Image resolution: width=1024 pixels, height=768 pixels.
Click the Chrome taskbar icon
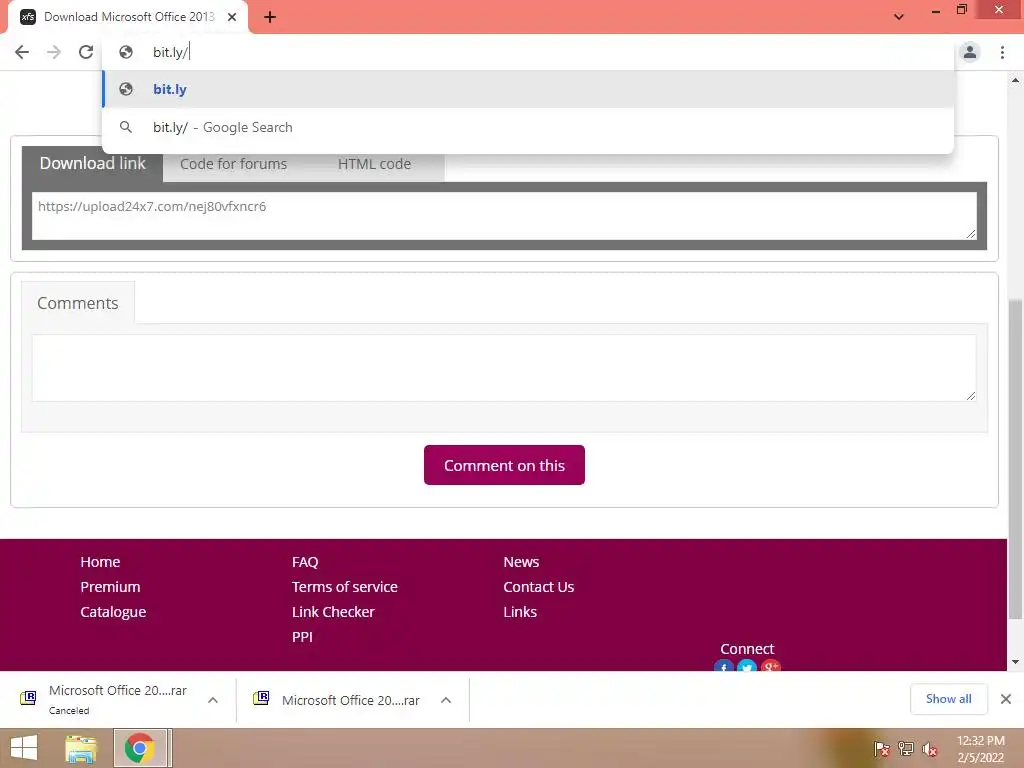point(142,748)
